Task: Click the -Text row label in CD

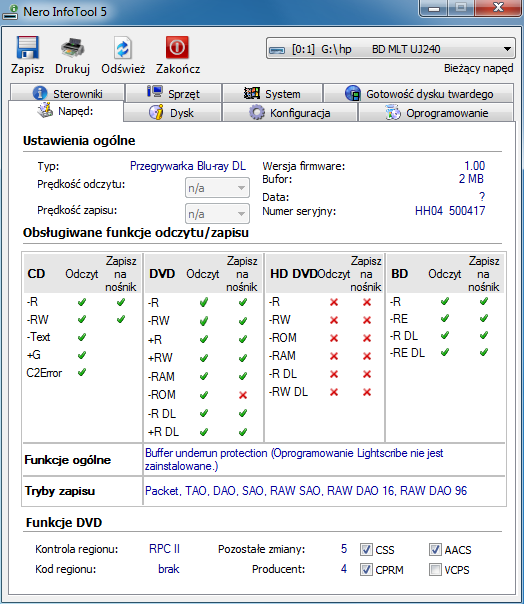Action: pyautogui.click(x=38, y=337)
